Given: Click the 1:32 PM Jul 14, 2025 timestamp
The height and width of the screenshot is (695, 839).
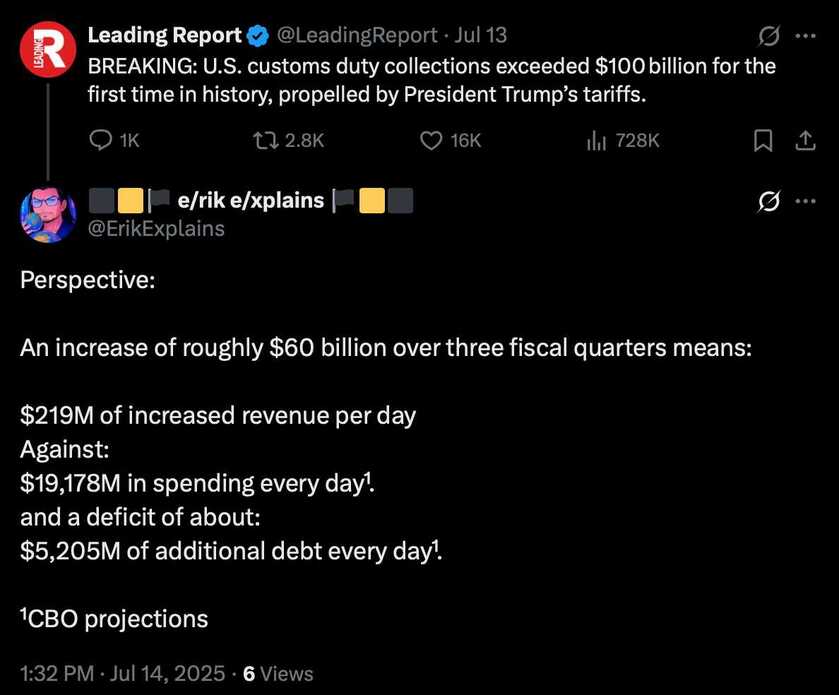Looking at the screenshot, I should point(123,674).
